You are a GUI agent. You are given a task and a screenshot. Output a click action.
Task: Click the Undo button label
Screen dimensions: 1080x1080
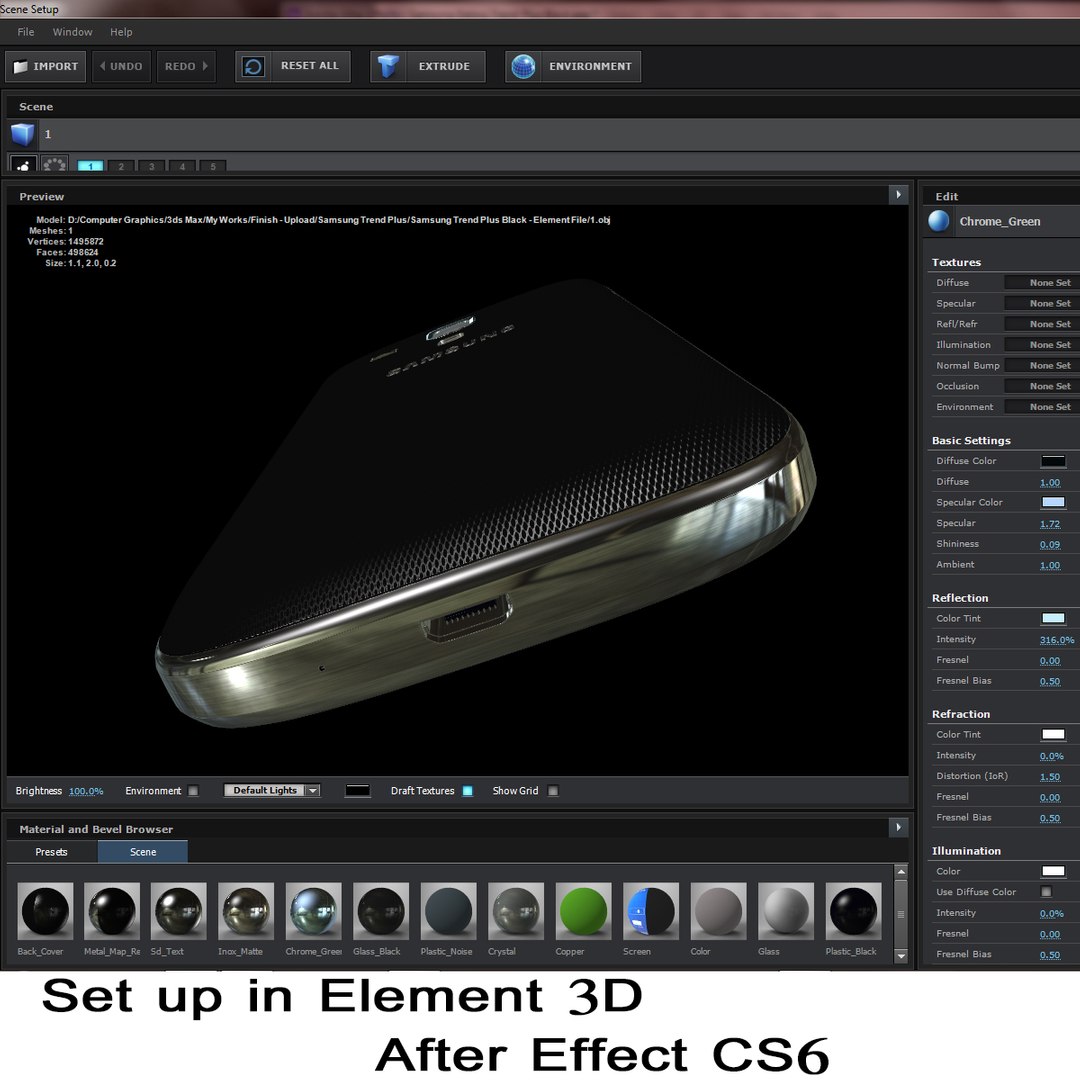coord(126,66)
